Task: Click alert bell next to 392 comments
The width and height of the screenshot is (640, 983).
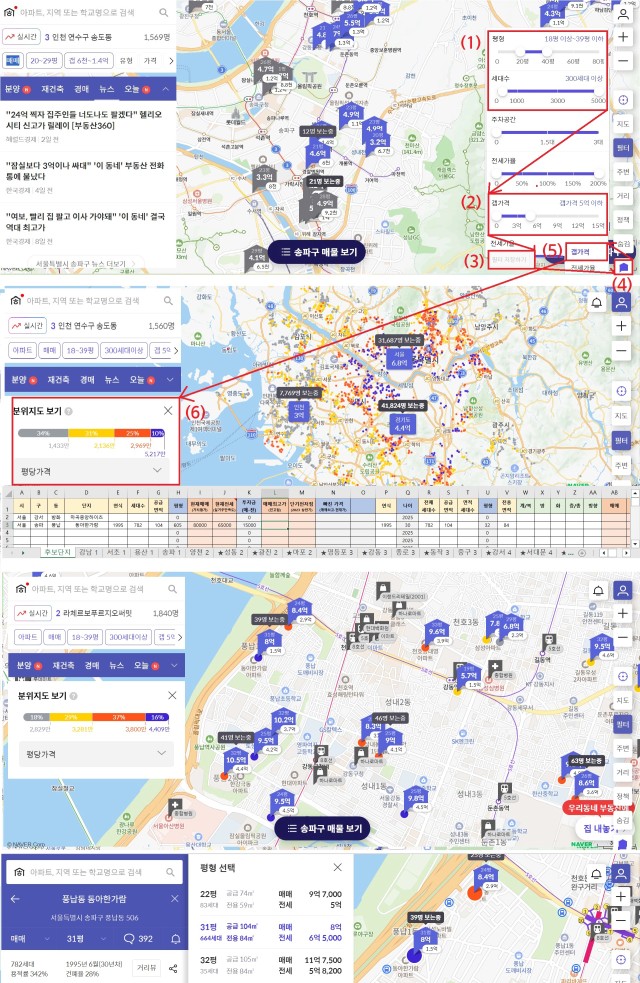Action: coord(176,938)
